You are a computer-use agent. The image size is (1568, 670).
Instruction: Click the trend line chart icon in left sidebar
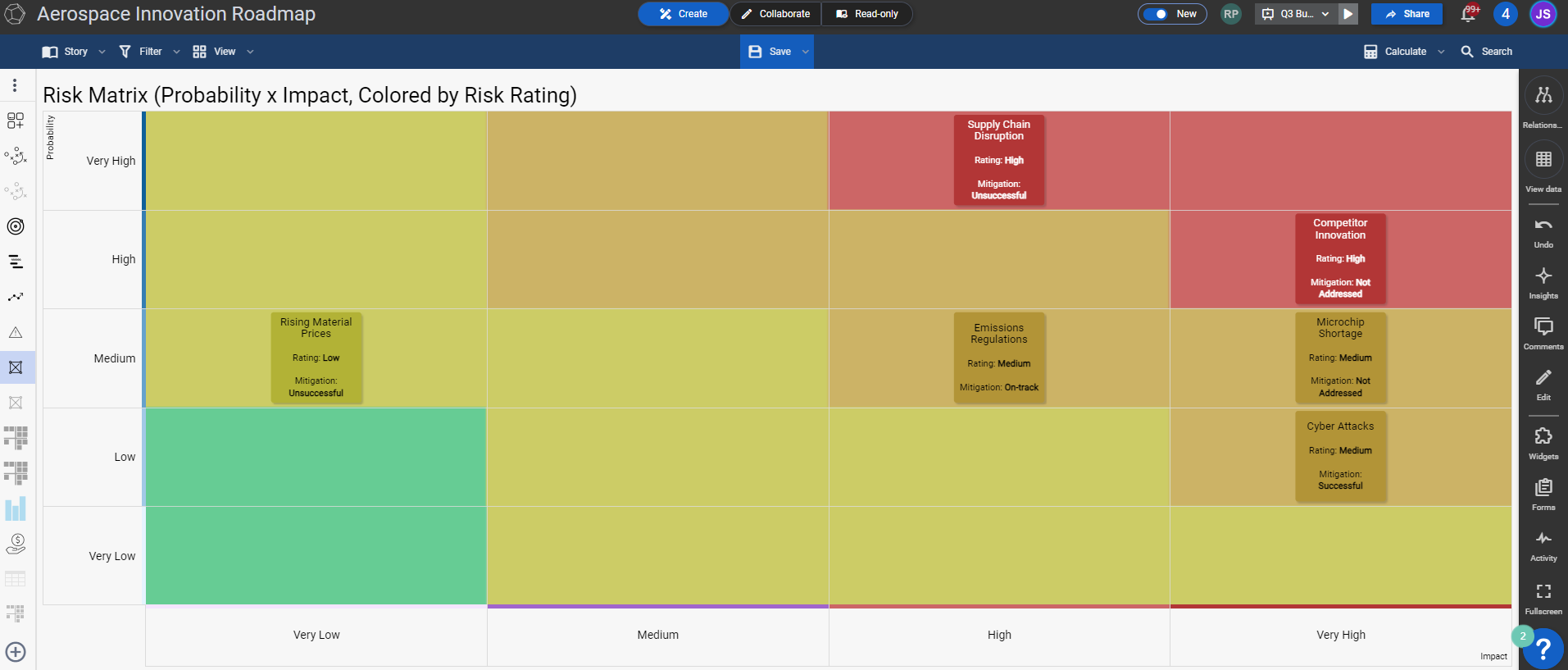[x=16, y=297]
